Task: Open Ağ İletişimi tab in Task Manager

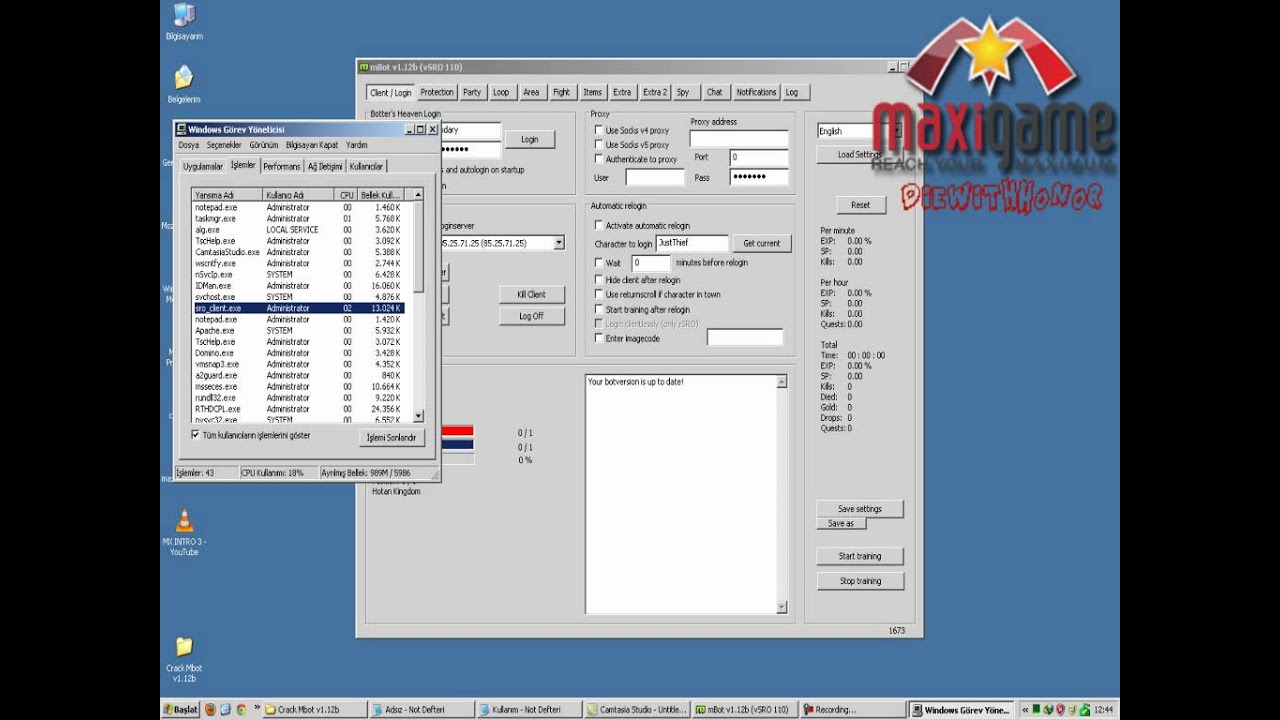Action: coord(325,166)
